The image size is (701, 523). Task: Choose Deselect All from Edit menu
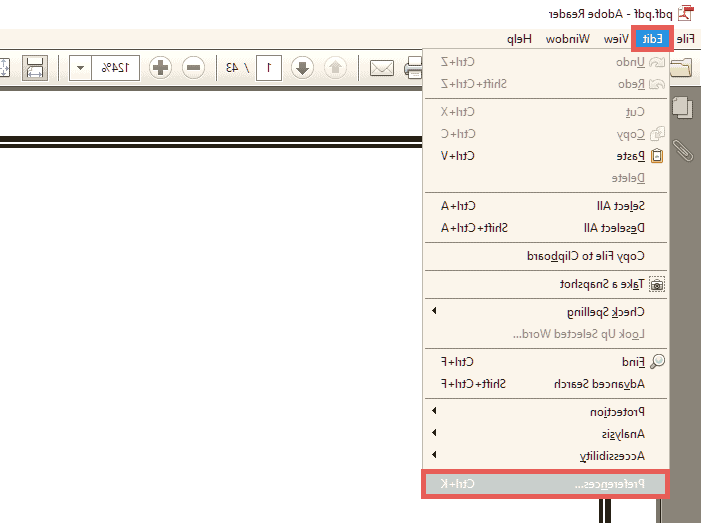coord(545,228)
